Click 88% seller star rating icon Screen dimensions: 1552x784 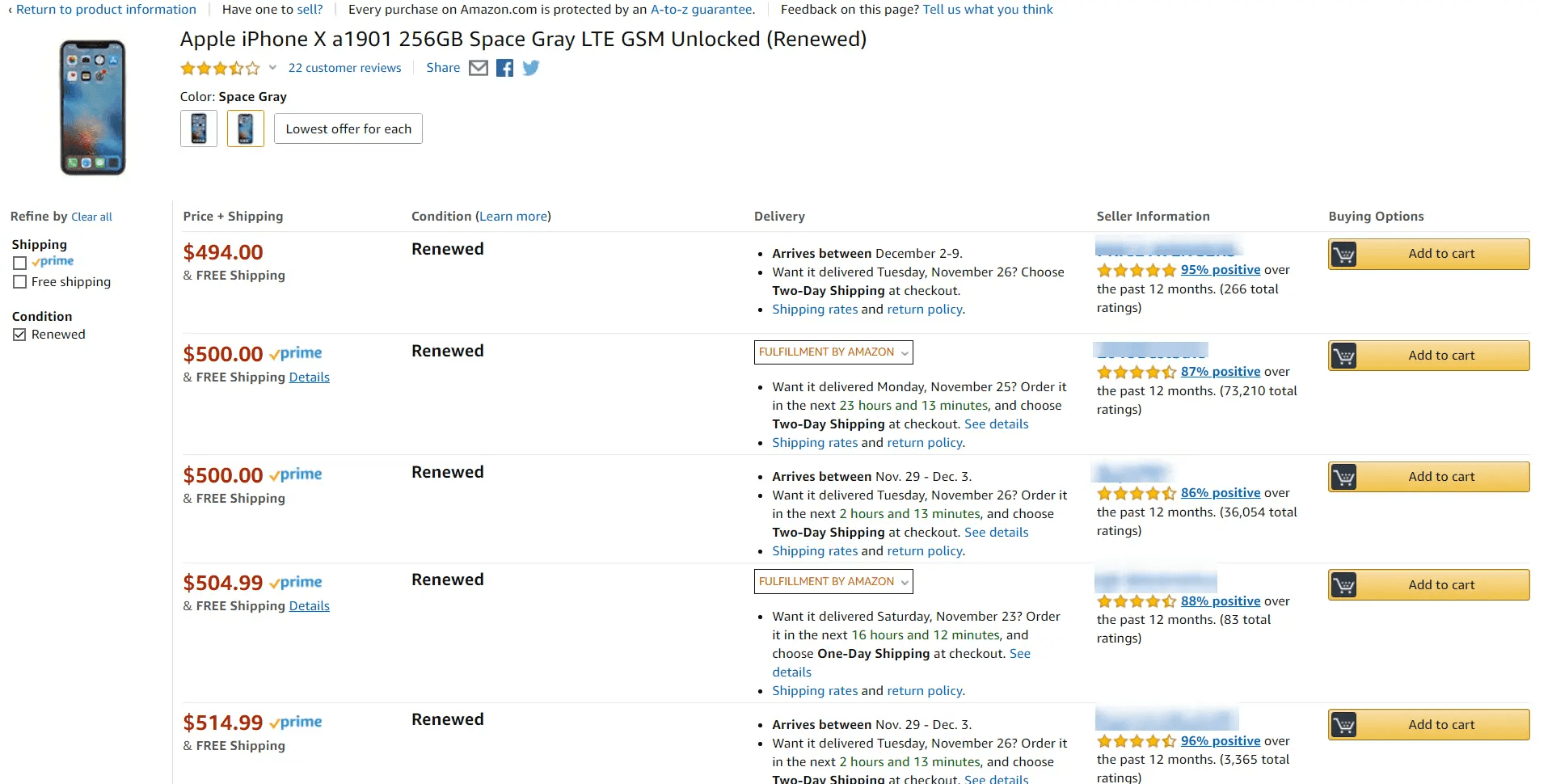point(1137,601)
